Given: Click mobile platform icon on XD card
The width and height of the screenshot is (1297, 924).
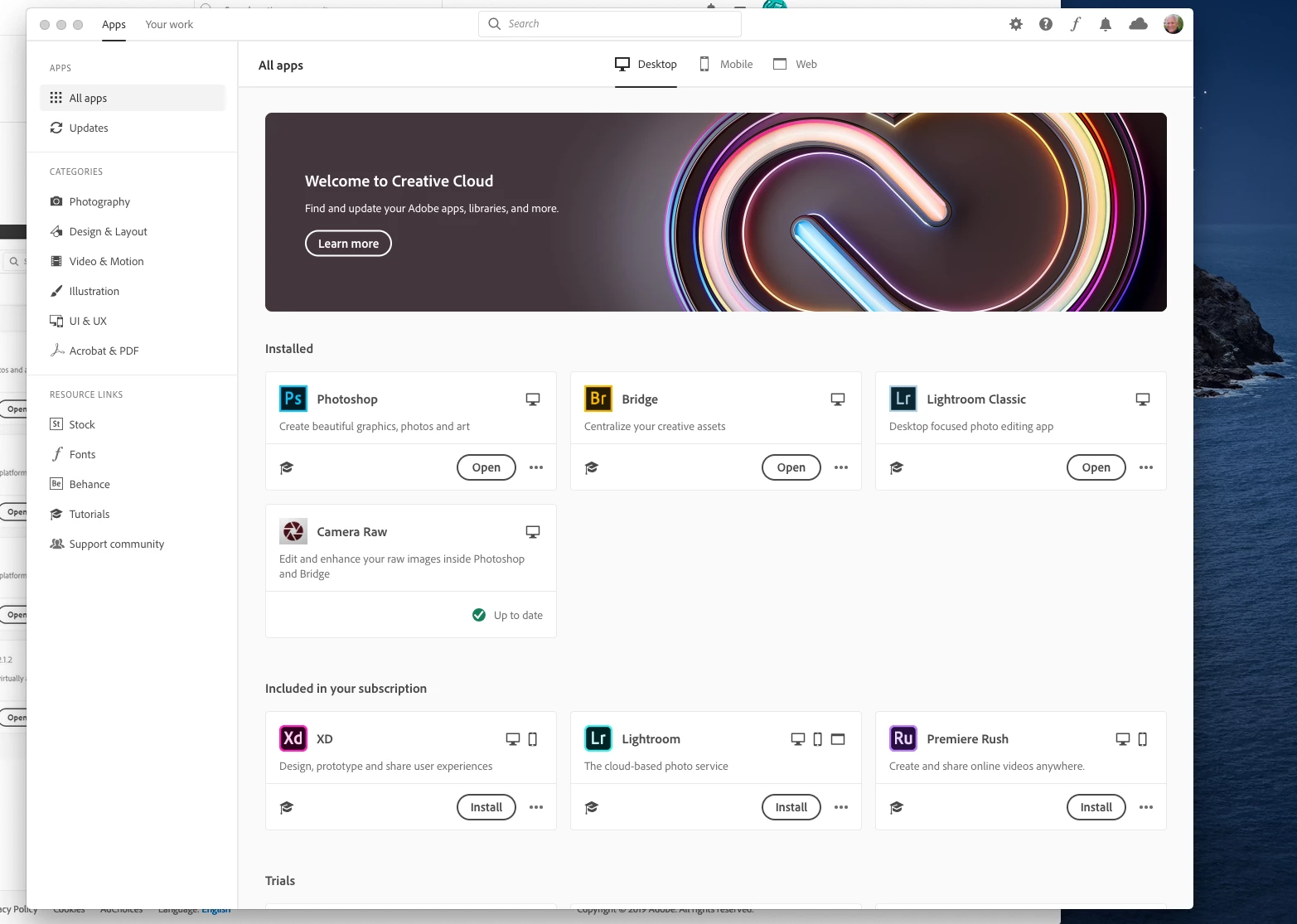Looking at the screenshot, I should pos(533,739).
